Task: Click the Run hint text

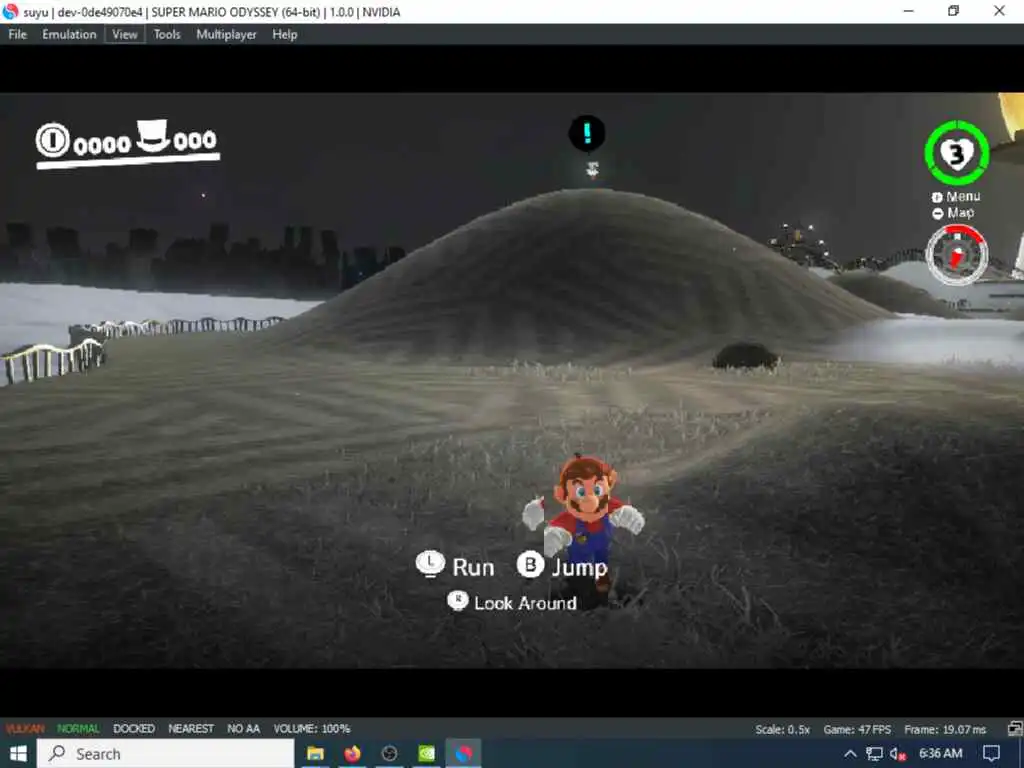Action: coord(473,568)
